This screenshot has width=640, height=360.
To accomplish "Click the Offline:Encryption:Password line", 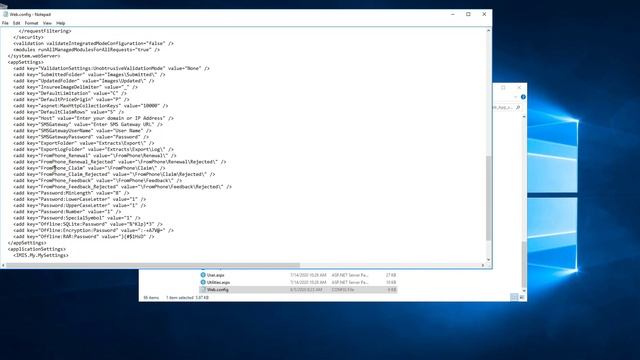I will click(x=93, y=230).
